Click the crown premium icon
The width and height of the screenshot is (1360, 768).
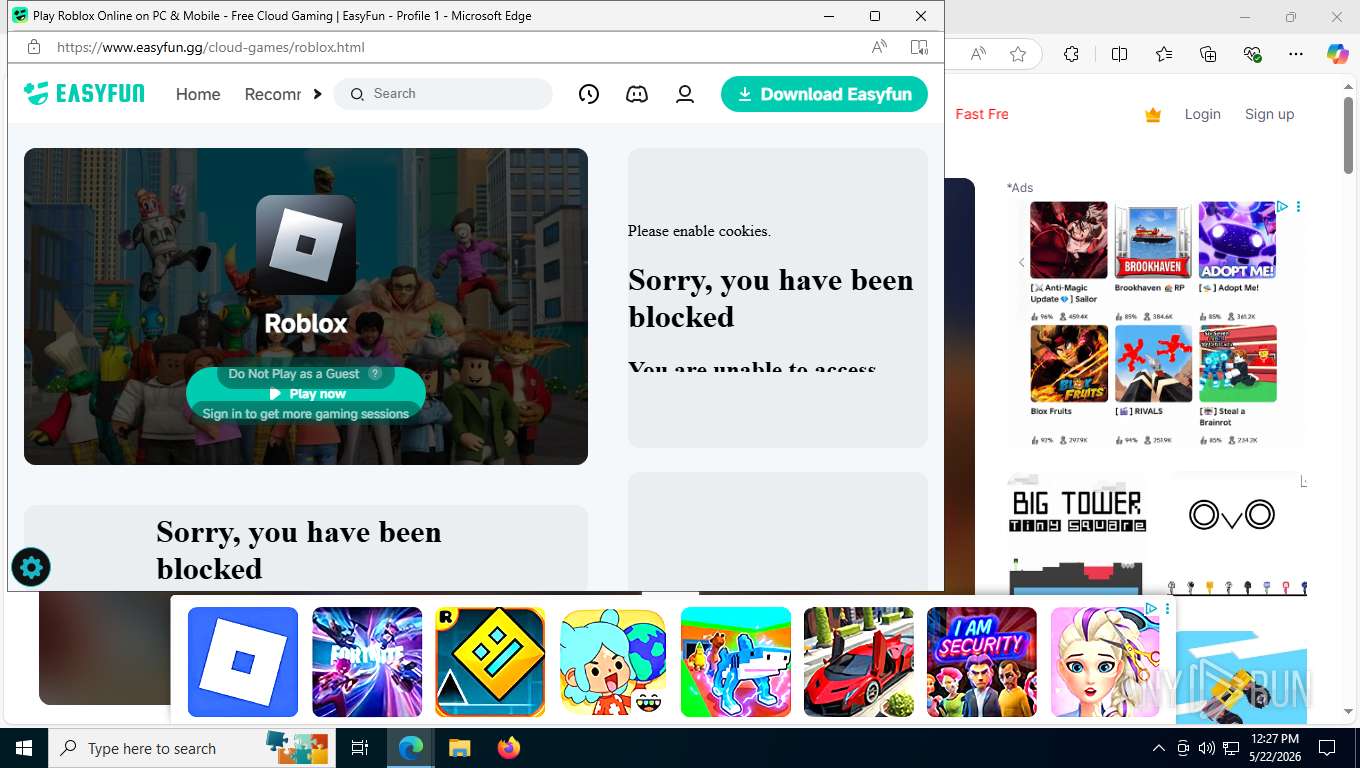pos(1153,115)
